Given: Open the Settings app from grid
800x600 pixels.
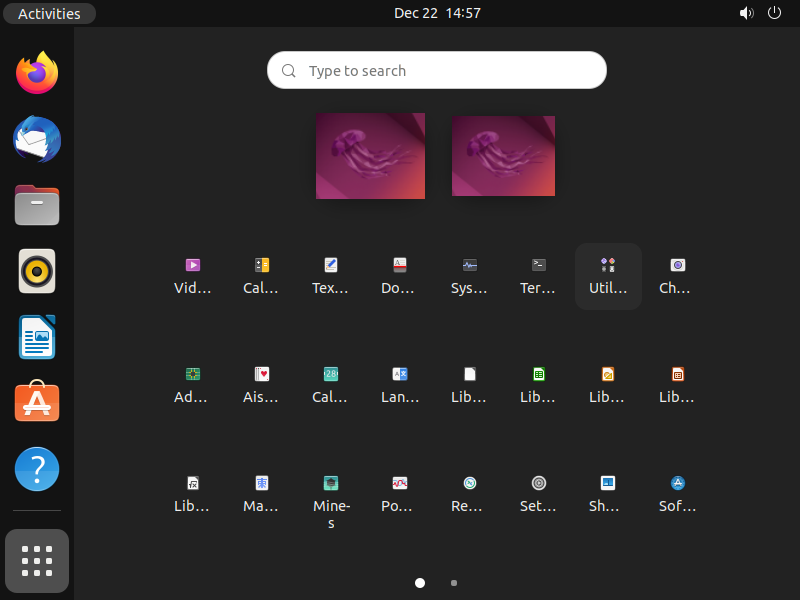Looking at the screenshot, I should (x=539, y=494).
